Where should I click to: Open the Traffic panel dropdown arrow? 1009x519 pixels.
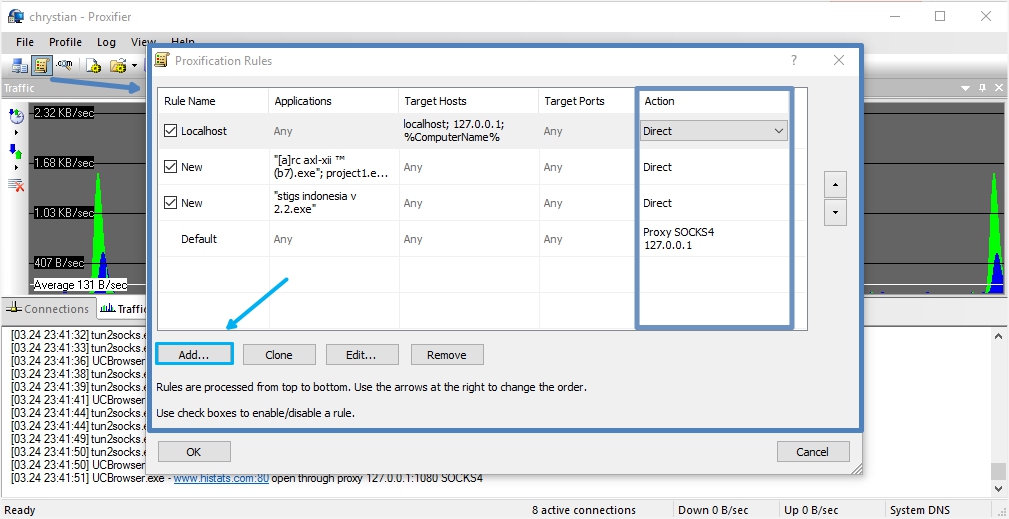click(x=965, y=87)
